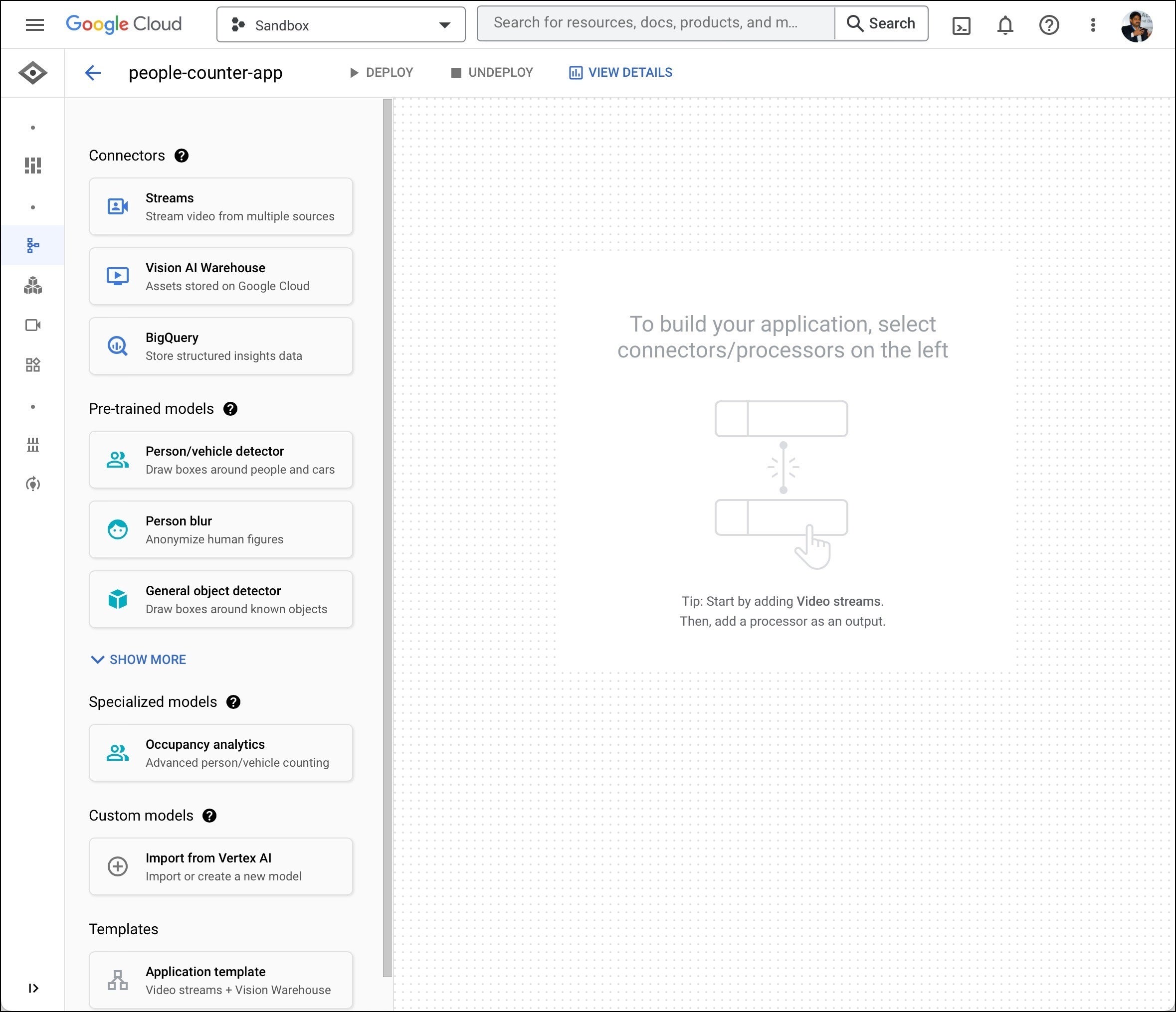1176x1012 pixels.
Task: Click the left panel vertical scrollbar
Action: (388, 538)
